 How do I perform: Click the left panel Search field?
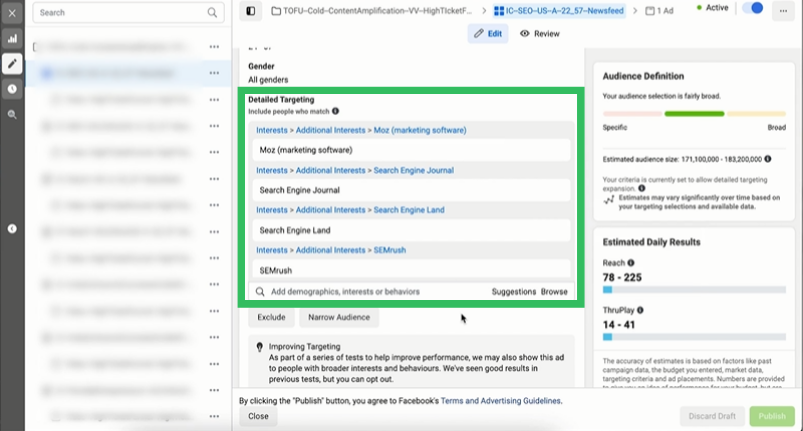[x=129, y=13]
